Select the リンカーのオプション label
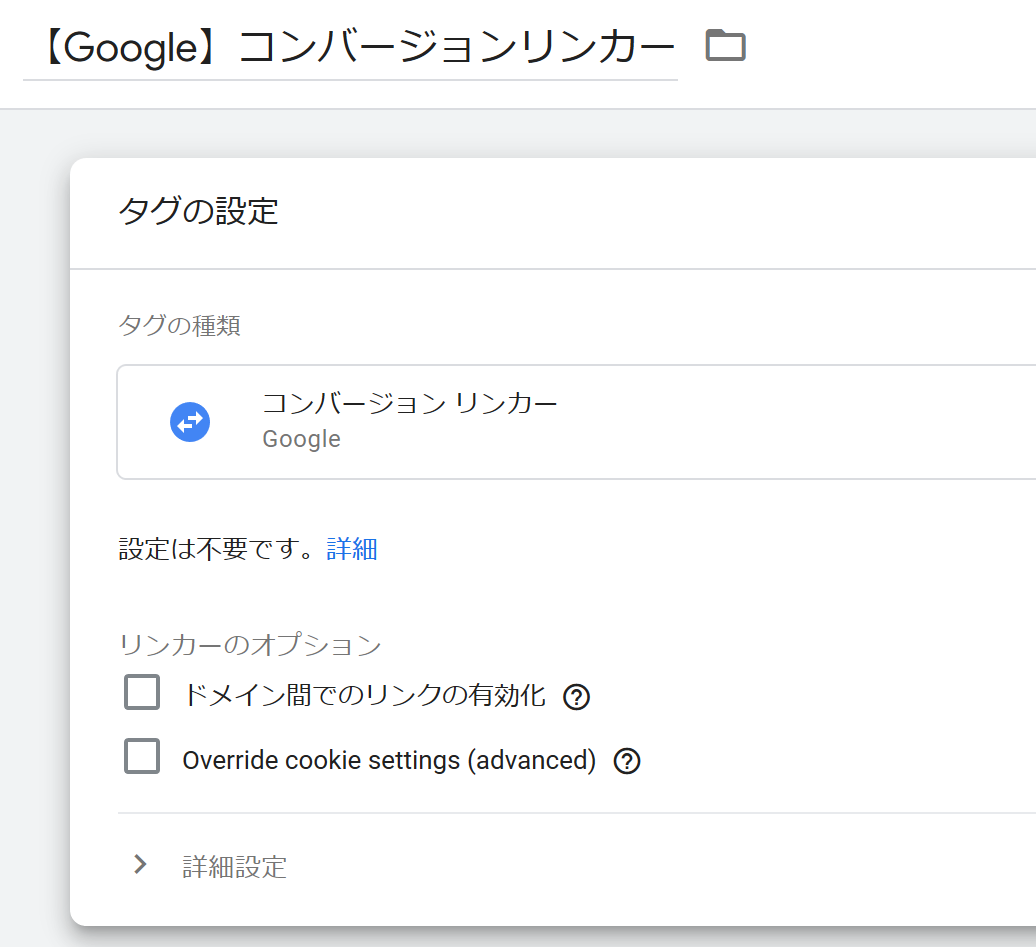Image resolution: width=1036 pixels, height=947 pixels. [250, 645]
